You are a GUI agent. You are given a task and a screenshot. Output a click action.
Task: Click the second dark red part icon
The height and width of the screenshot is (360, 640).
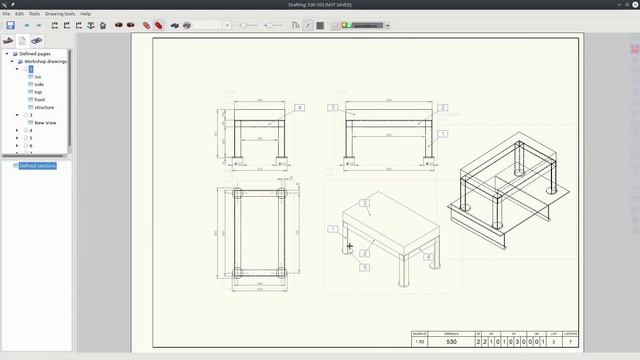tap(131, 25)
